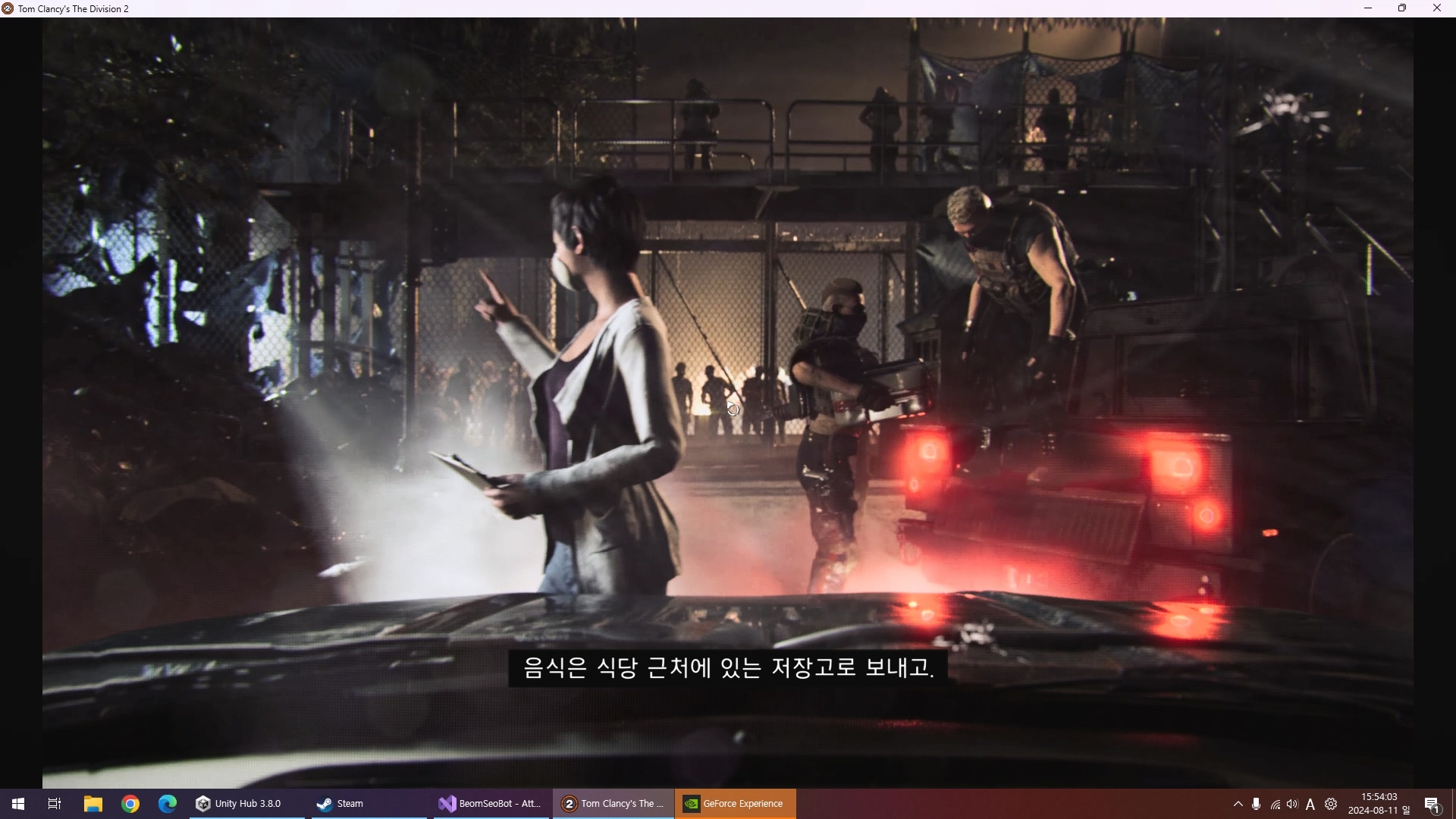Launch File Explorer from the taskbar

click(x=93, y=804)
